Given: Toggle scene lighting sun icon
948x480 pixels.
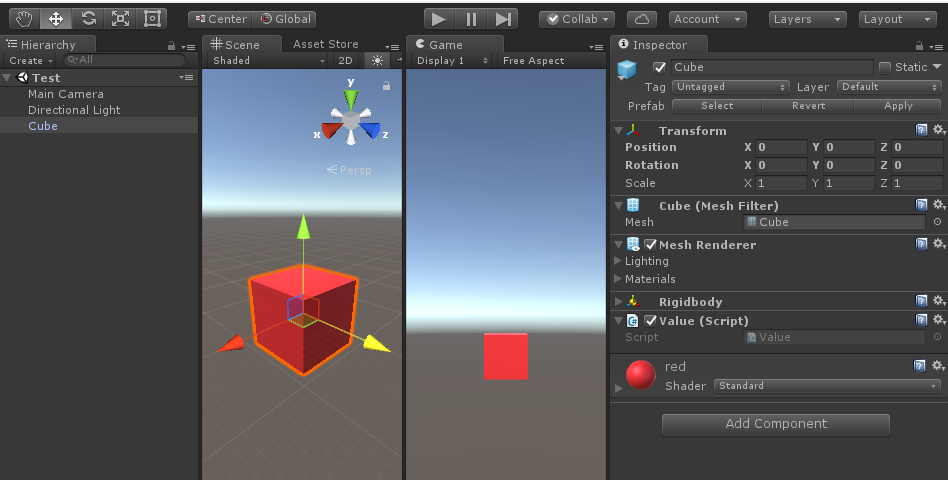Looking at the screenshot, I should coord(377,60).
